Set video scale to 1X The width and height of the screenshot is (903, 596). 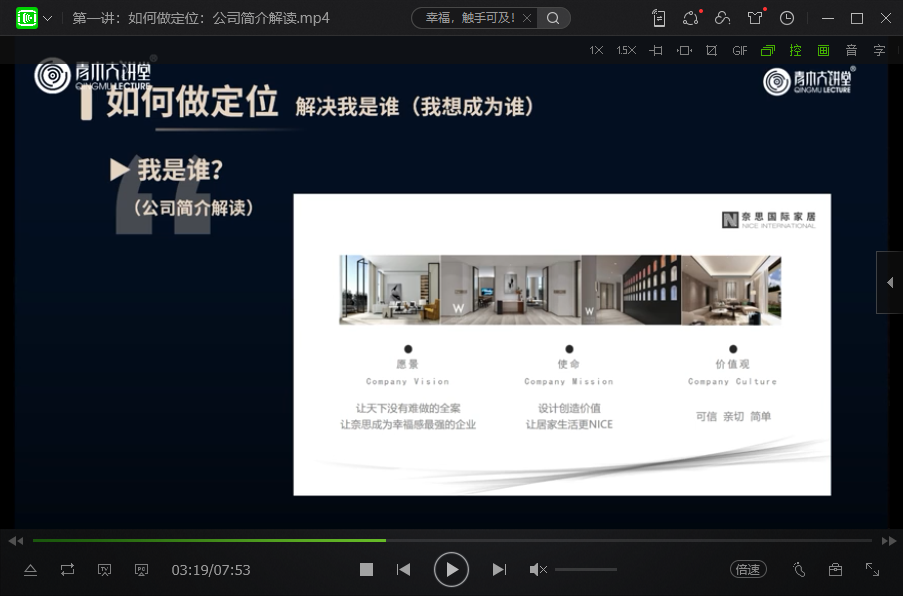pyautogui.click(x=596, y=51)
